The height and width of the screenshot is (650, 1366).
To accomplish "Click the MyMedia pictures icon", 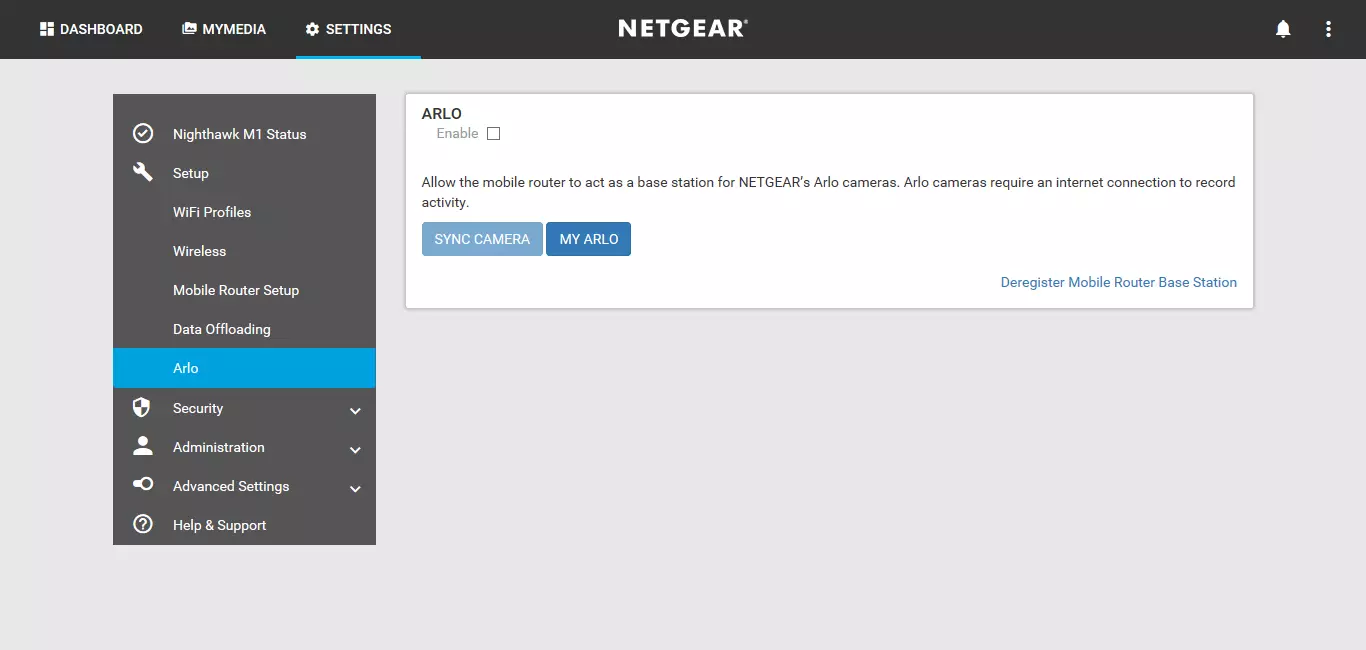I will (189, 29).
